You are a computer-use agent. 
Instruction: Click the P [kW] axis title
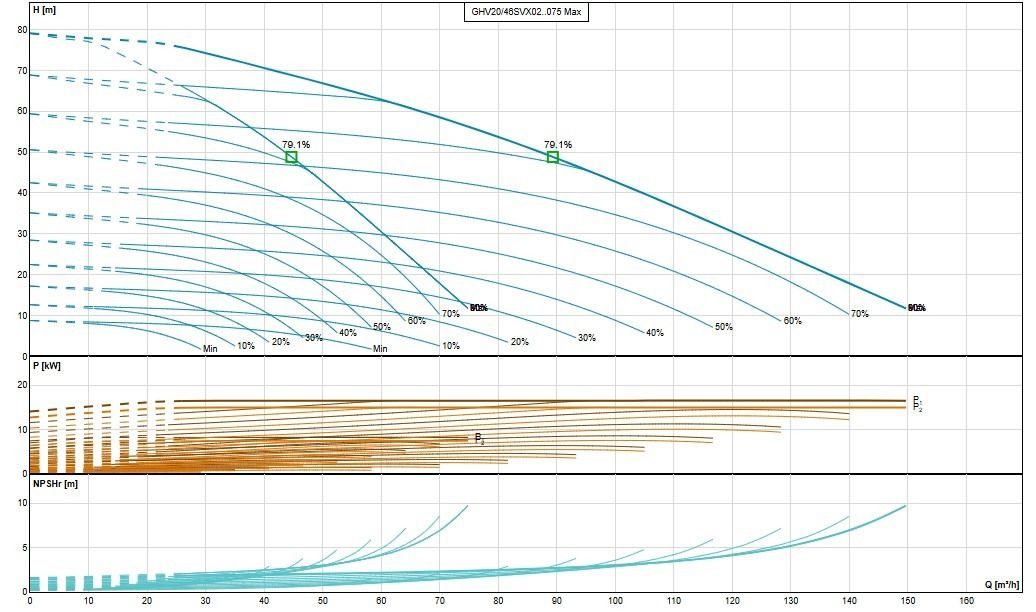(46, 365)
